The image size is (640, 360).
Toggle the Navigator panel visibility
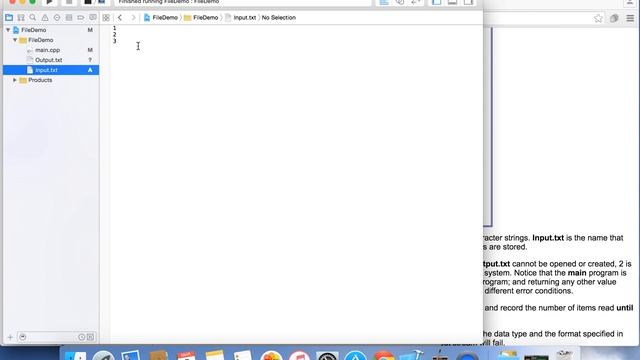pos(436,2)
